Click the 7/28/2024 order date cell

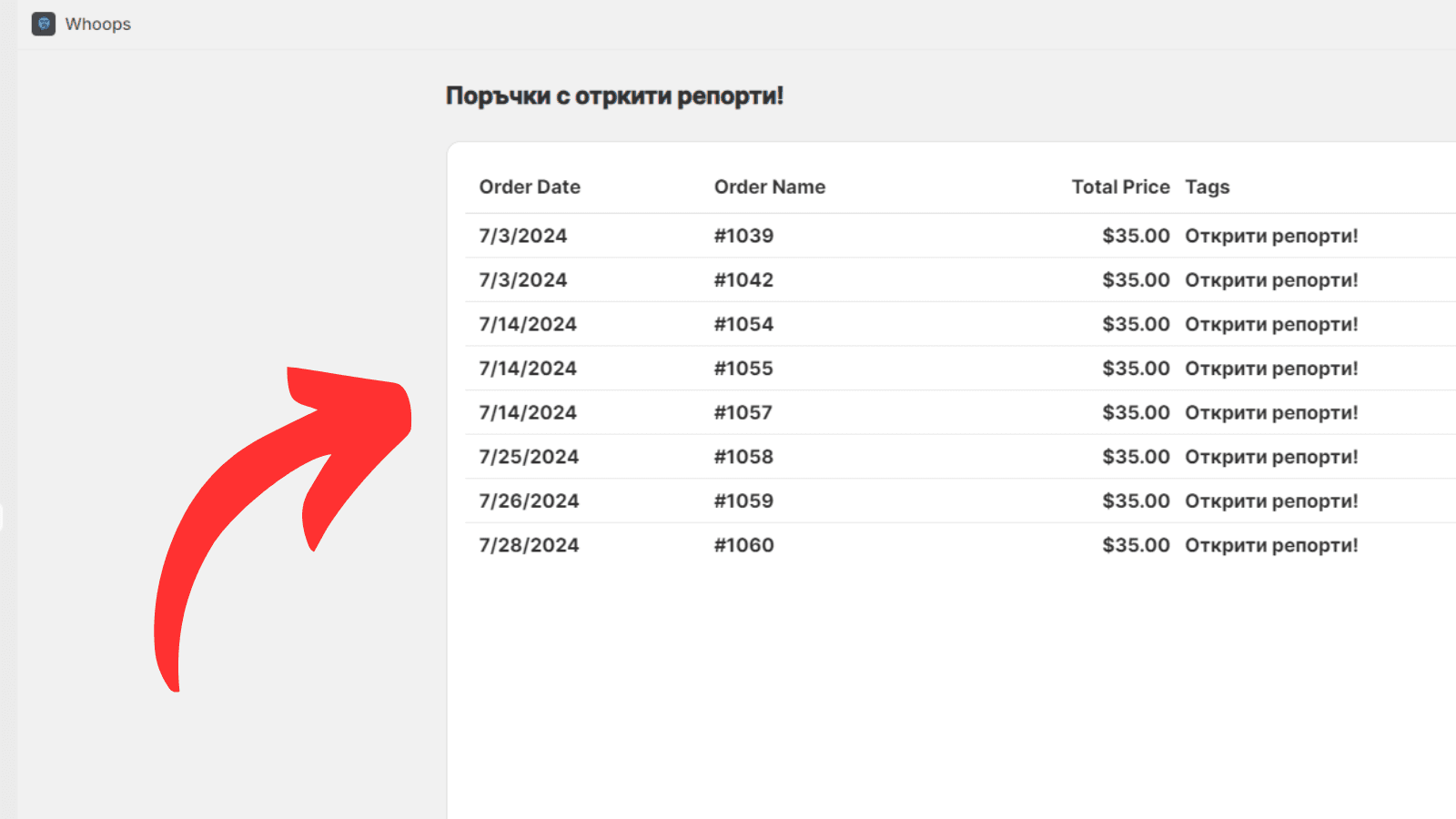pyautogui.click(x=529, y=545)
